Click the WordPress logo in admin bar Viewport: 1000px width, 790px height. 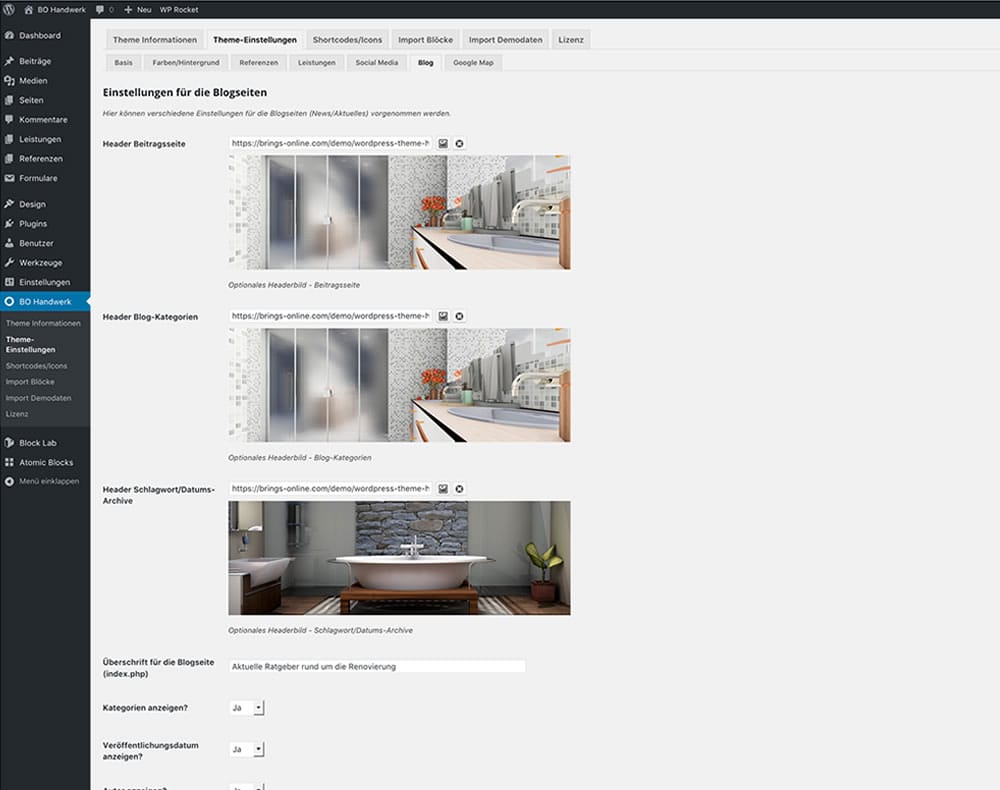pos(9,9)
